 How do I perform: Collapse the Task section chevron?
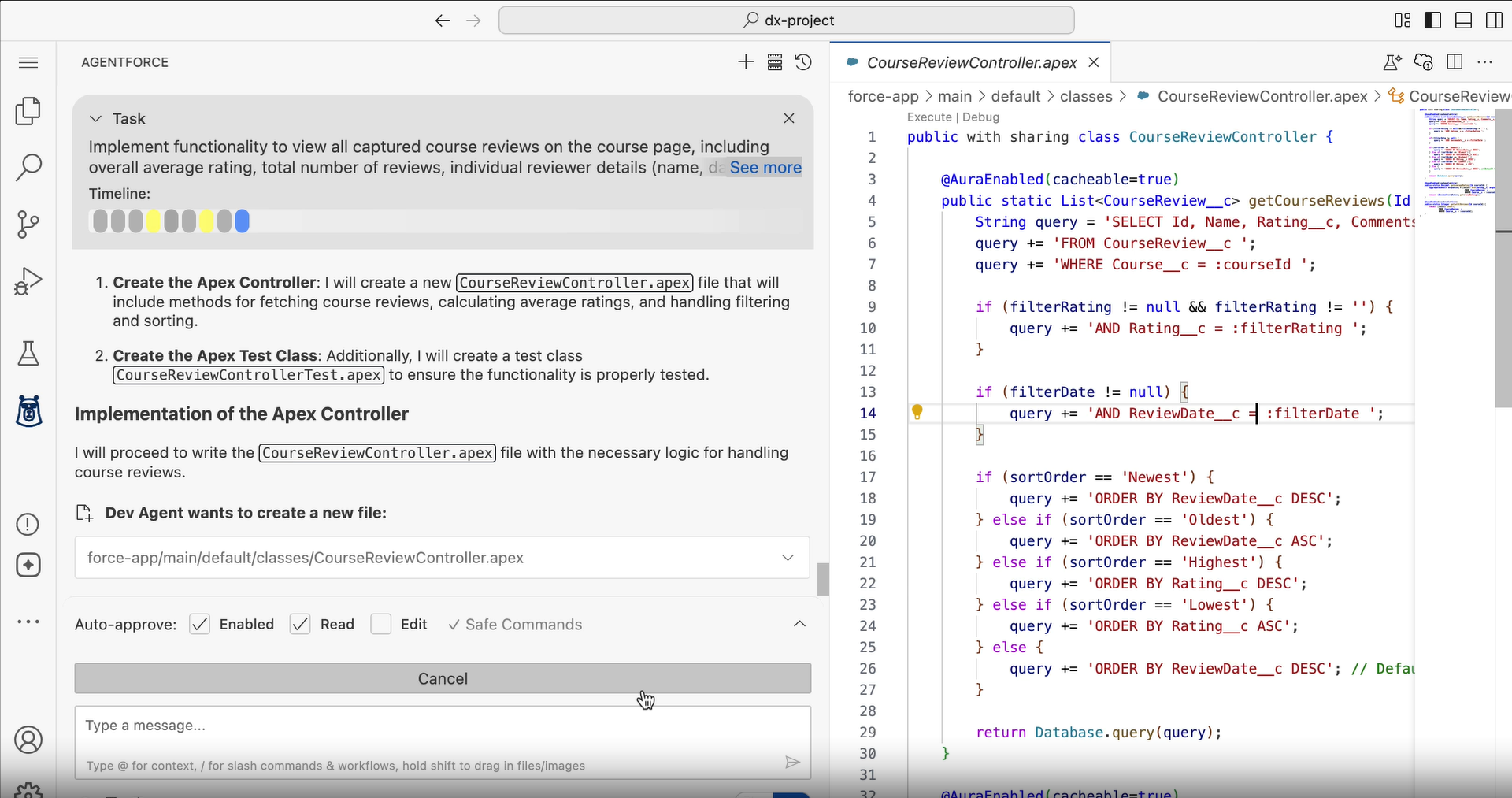click(x=96, y=119)
